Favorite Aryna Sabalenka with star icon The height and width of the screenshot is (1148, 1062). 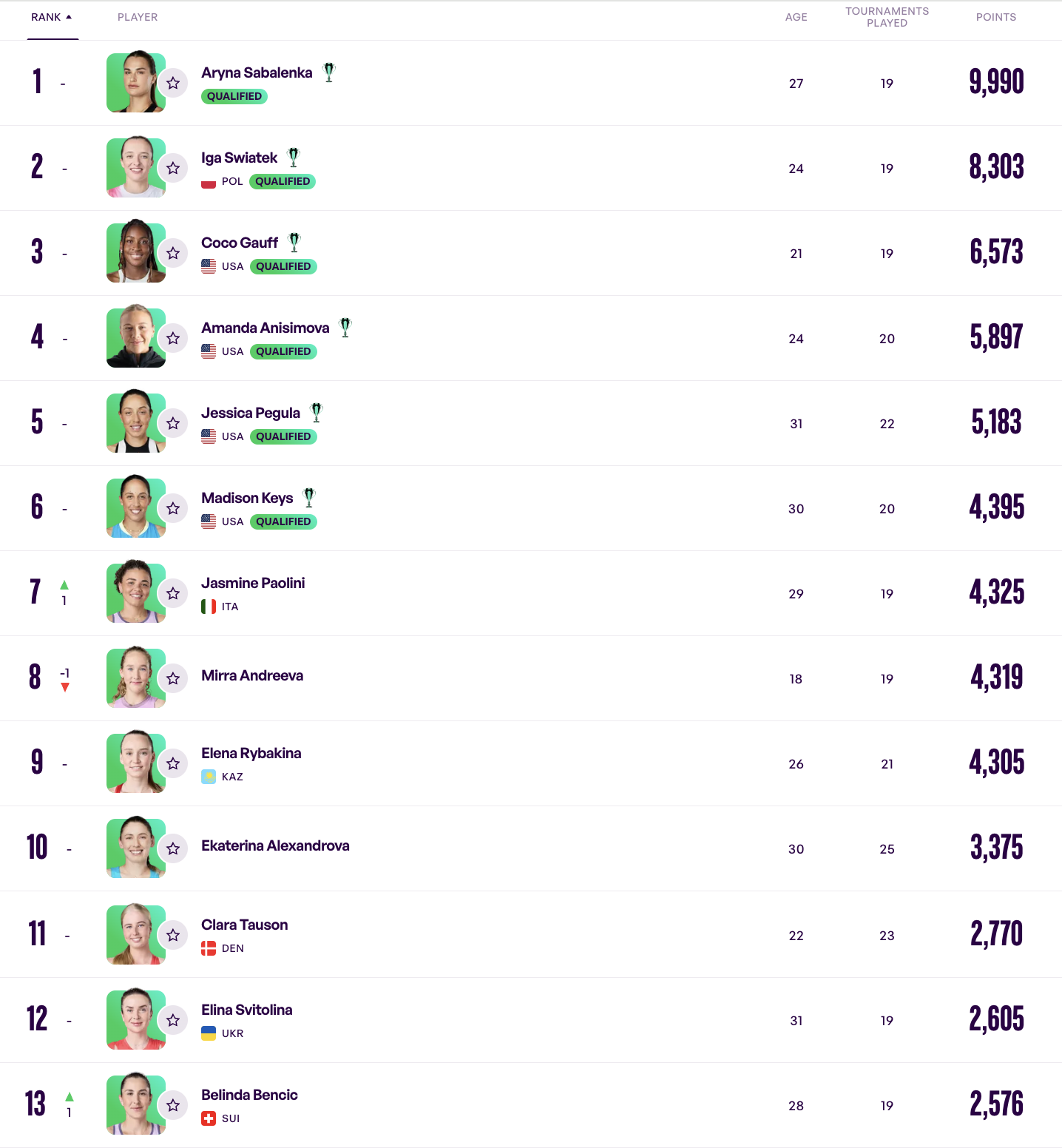pyautogui.click(x=173, y=83)
